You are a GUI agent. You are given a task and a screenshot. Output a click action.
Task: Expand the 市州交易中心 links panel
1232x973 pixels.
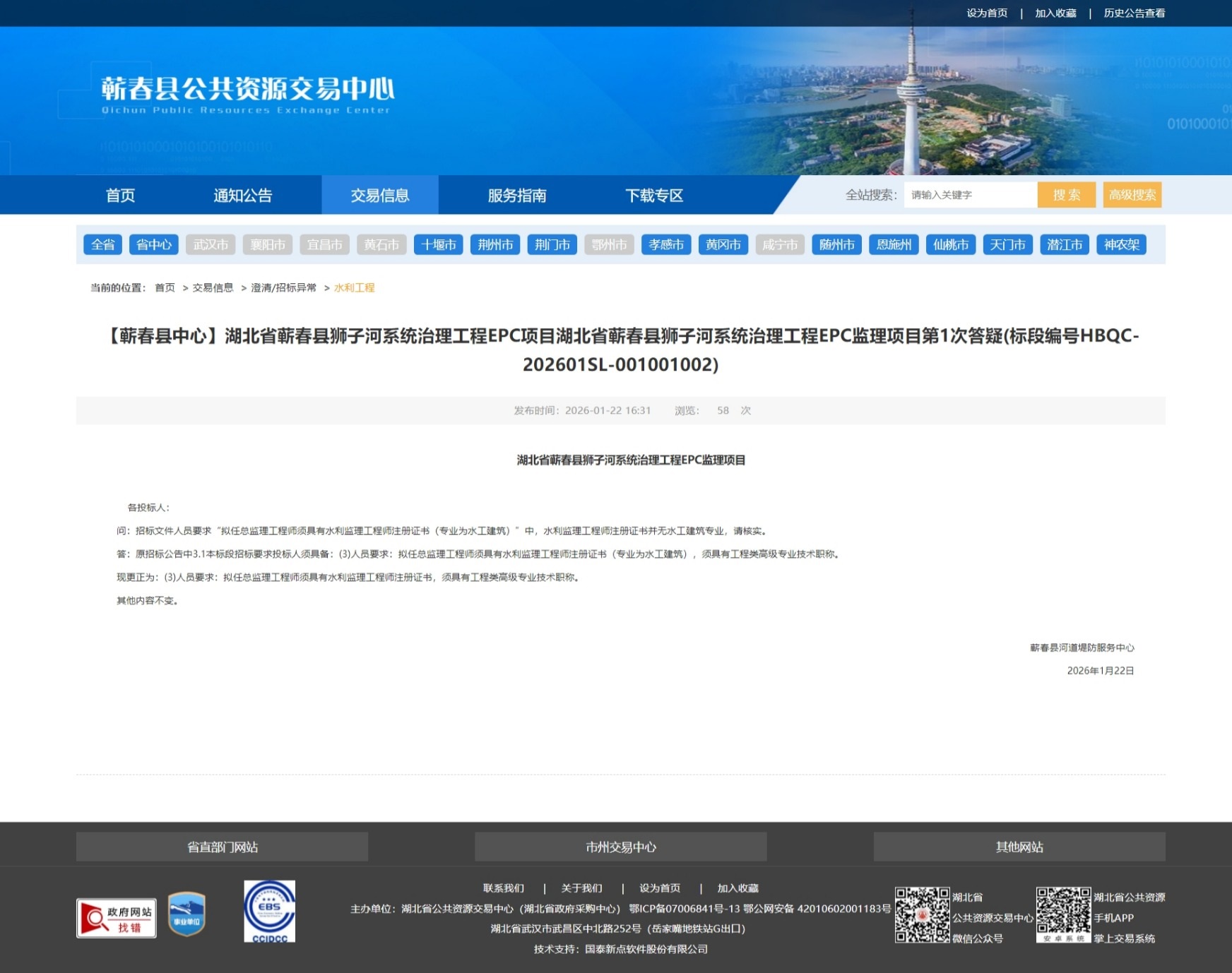pos(620,847)
